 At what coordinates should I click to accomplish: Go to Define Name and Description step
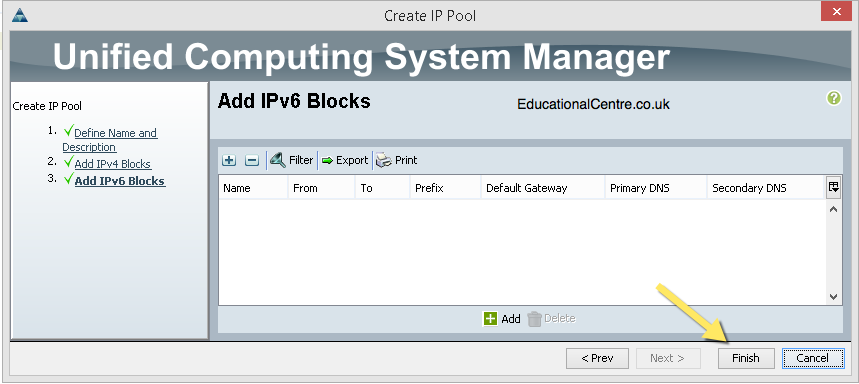[110, 140]
